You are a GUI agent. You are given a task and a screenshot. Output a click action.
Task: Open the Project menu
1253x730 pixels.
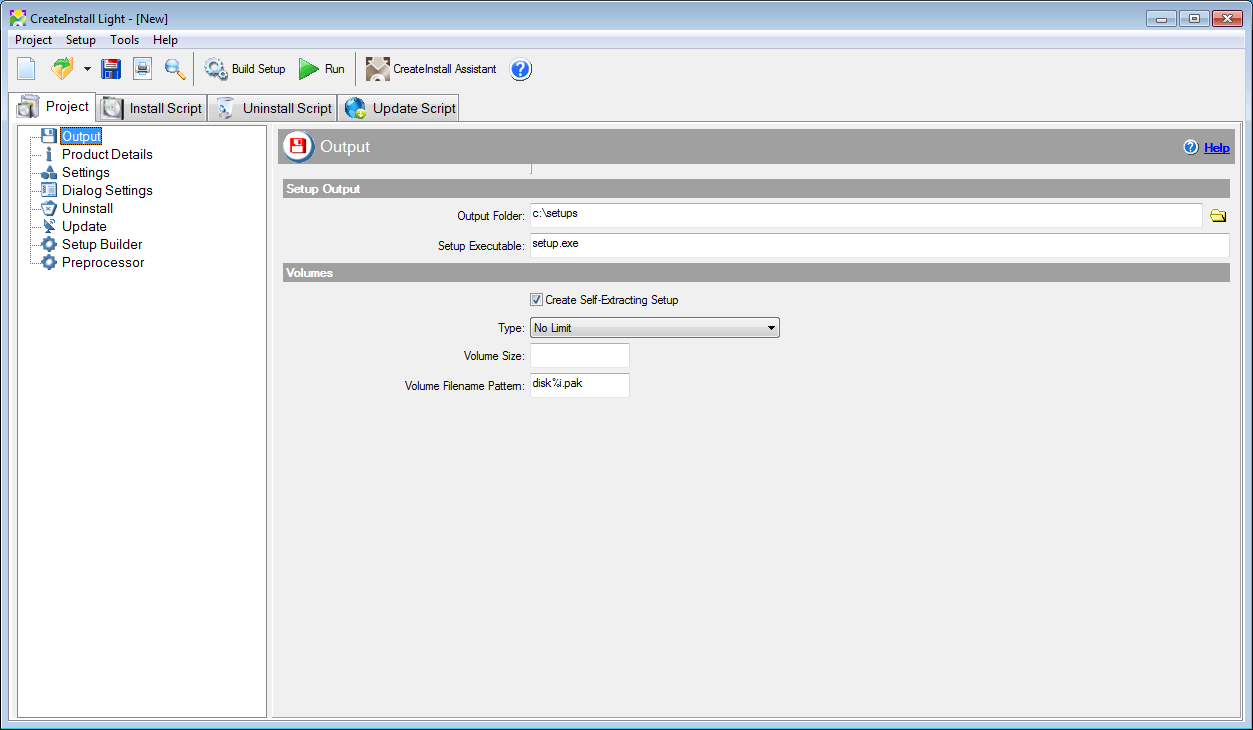[33, 40]
